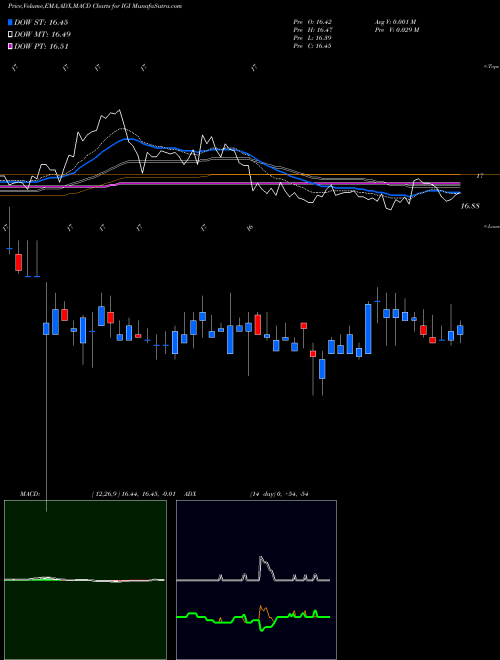
Task: Click the 'Pre V: 0.029 M' volume text
Action: tap(396, 30)
